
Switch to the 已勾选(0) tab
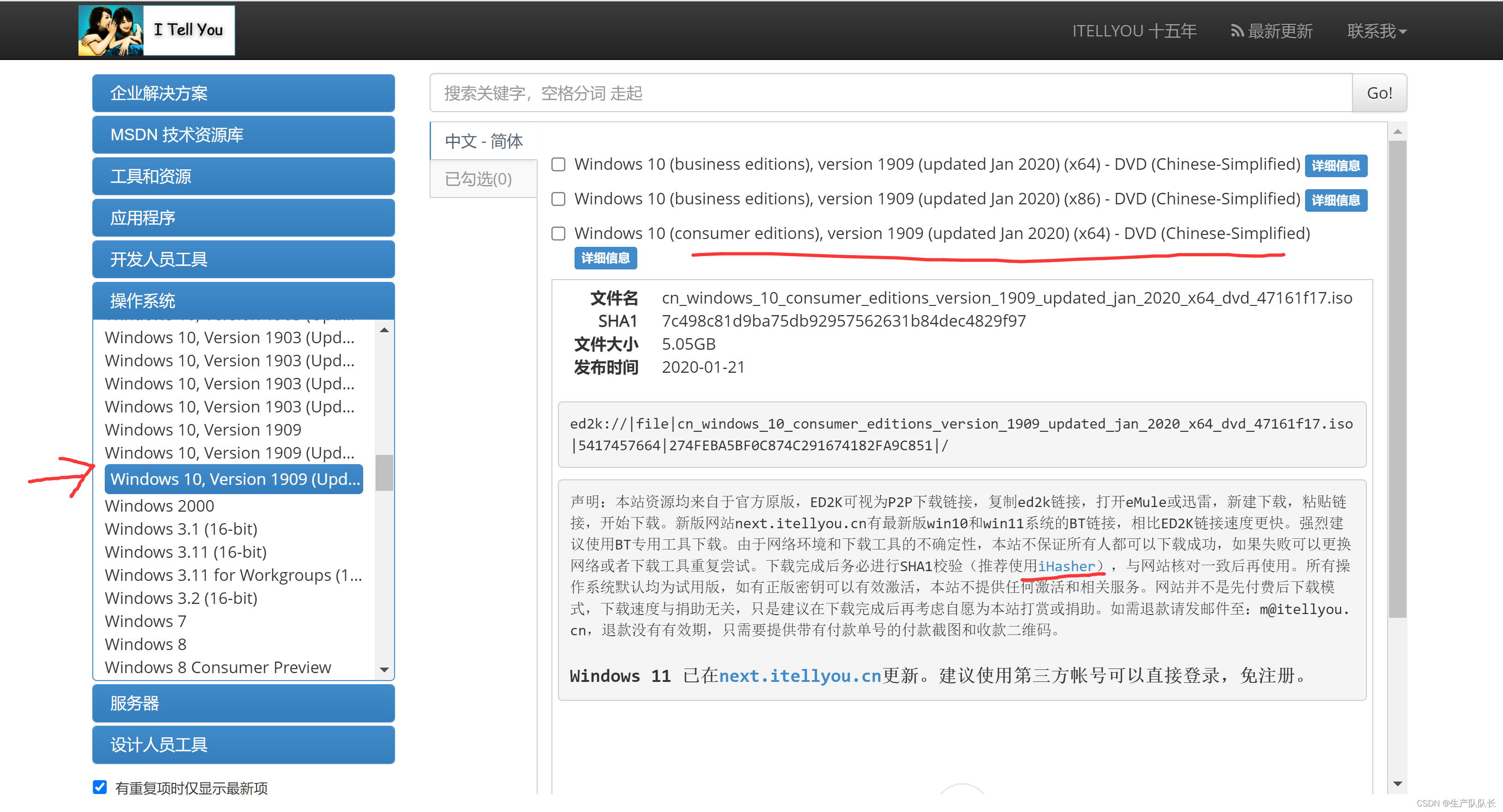point(478,179)
